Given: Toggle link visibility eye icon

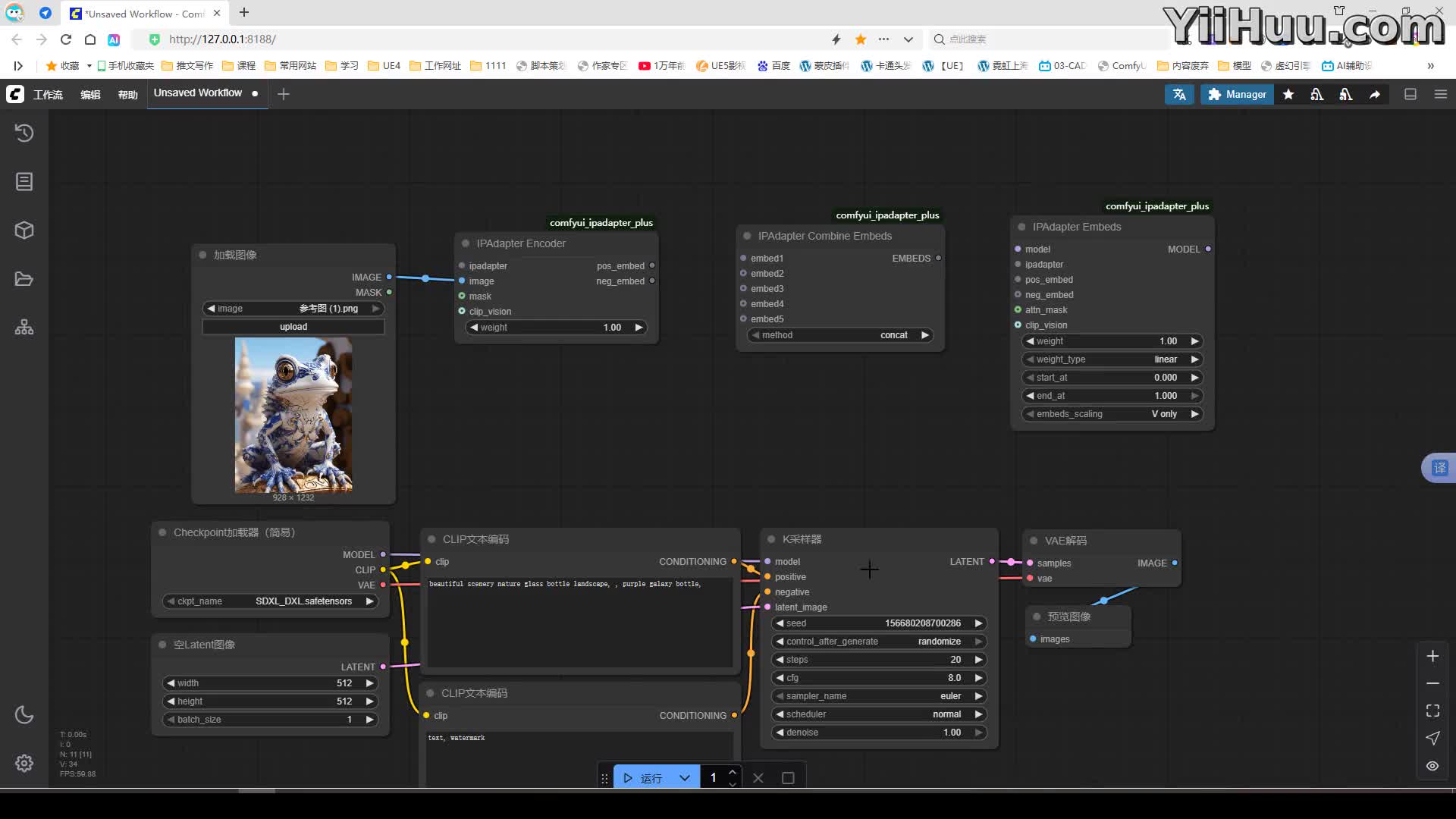Looking at the screenshot, I should [x=1432, y=766].
